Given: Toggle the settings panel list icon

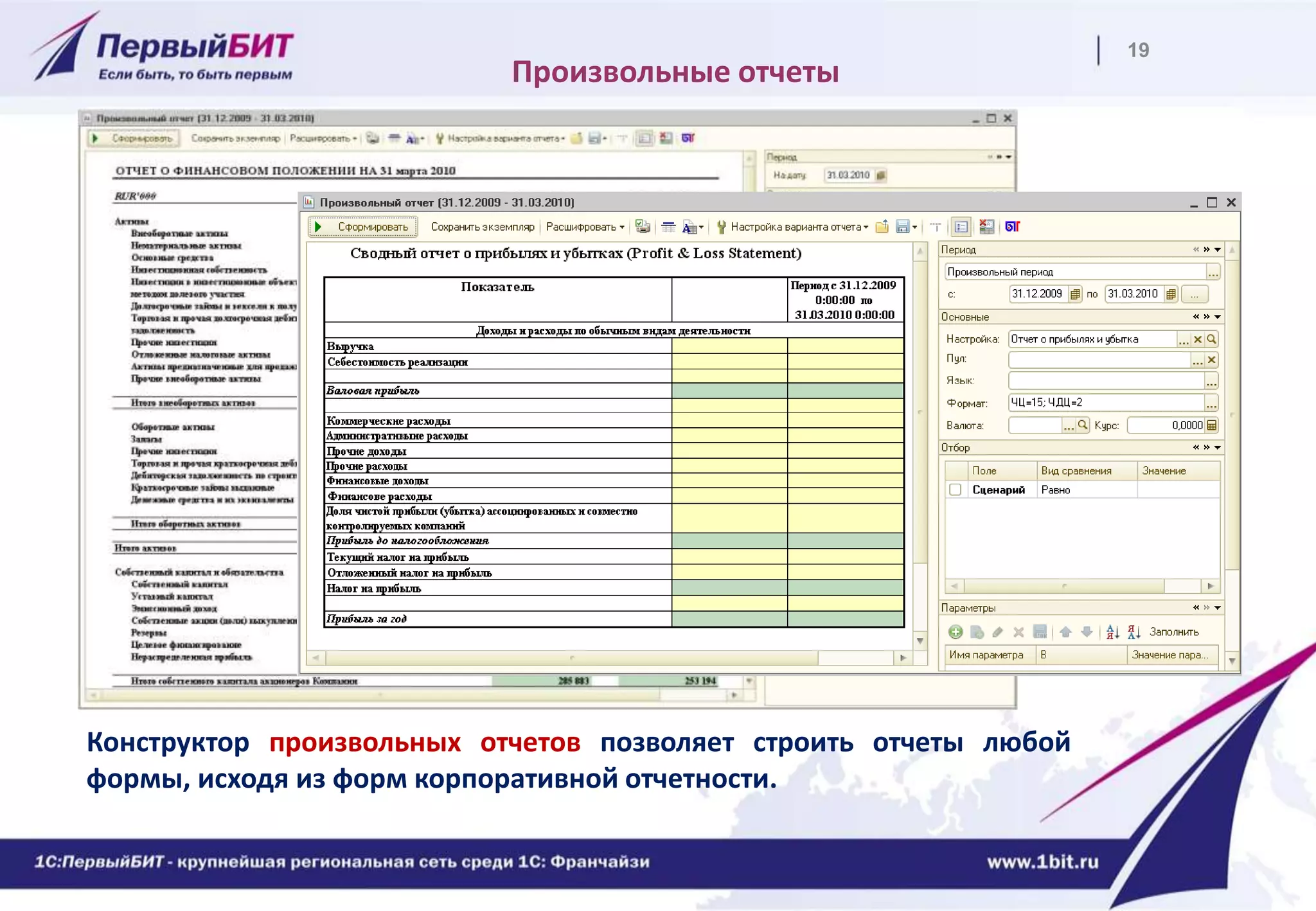Looking at the screenshot, I should point(961,227).
